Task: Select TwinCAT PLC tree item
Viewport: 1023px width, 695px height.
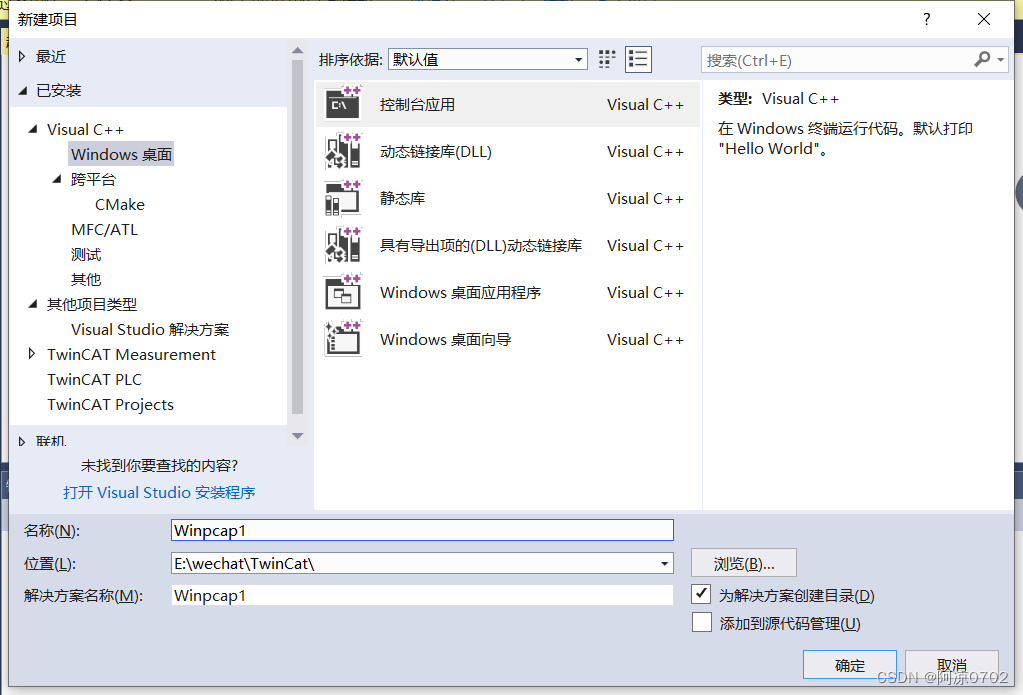Action: [94, 379]
